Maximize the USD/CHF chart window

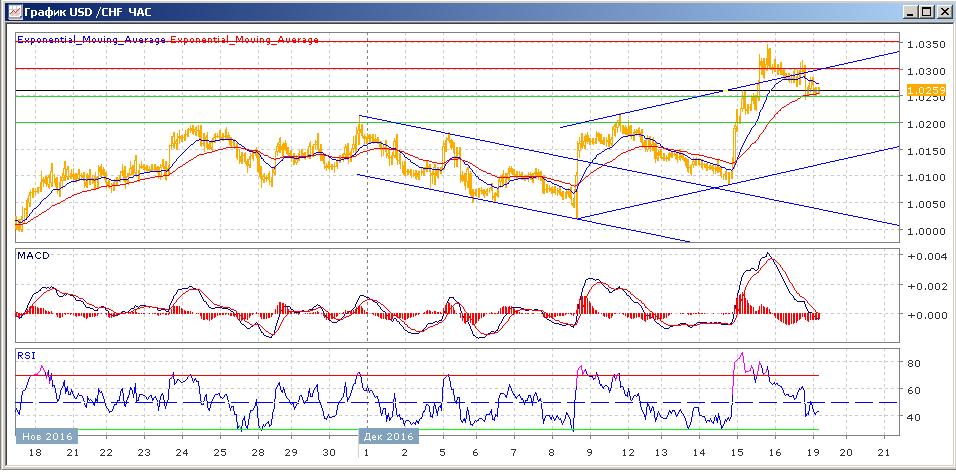(x=926, y=11)
